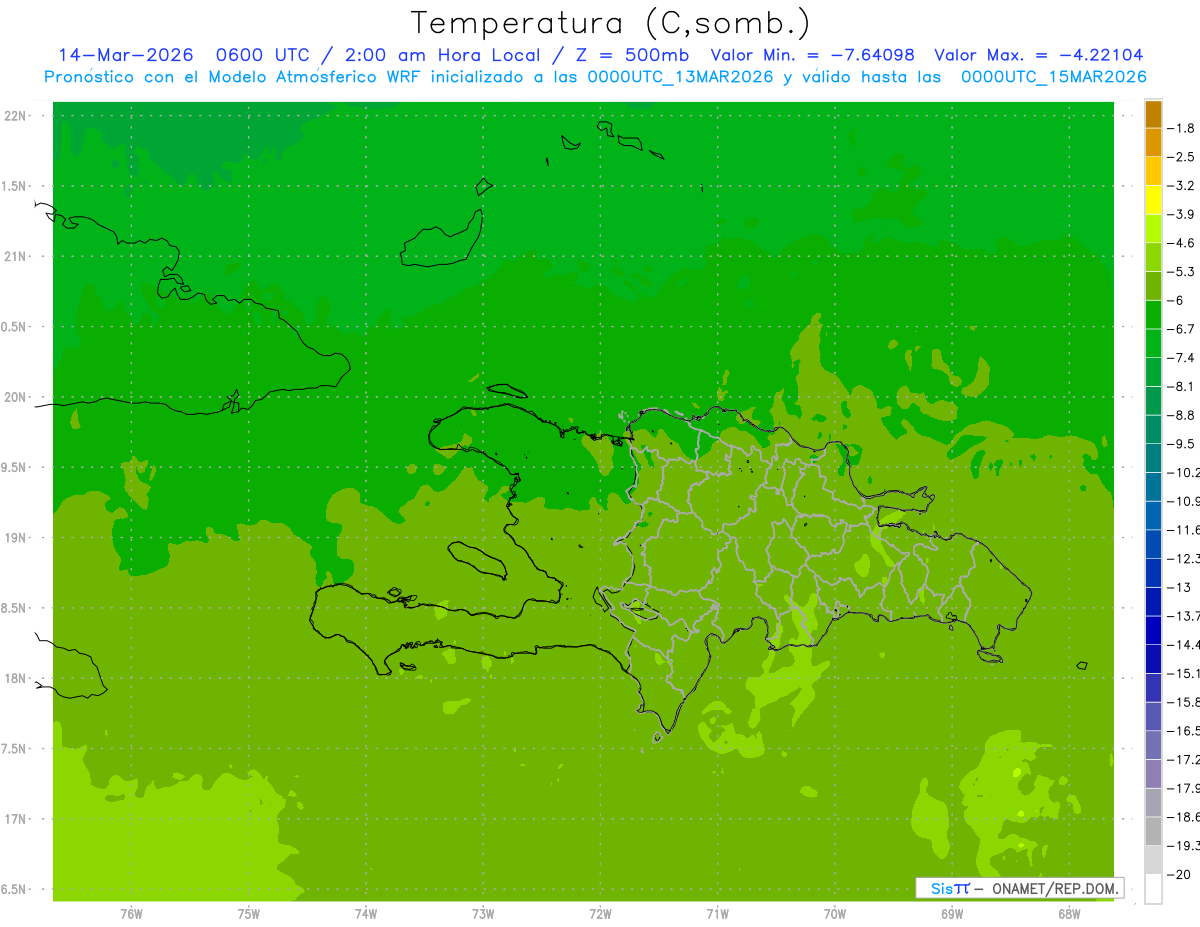
Task: Click the '-13' color scale label
Action: pyautogui.click(x=1181, y=587)
